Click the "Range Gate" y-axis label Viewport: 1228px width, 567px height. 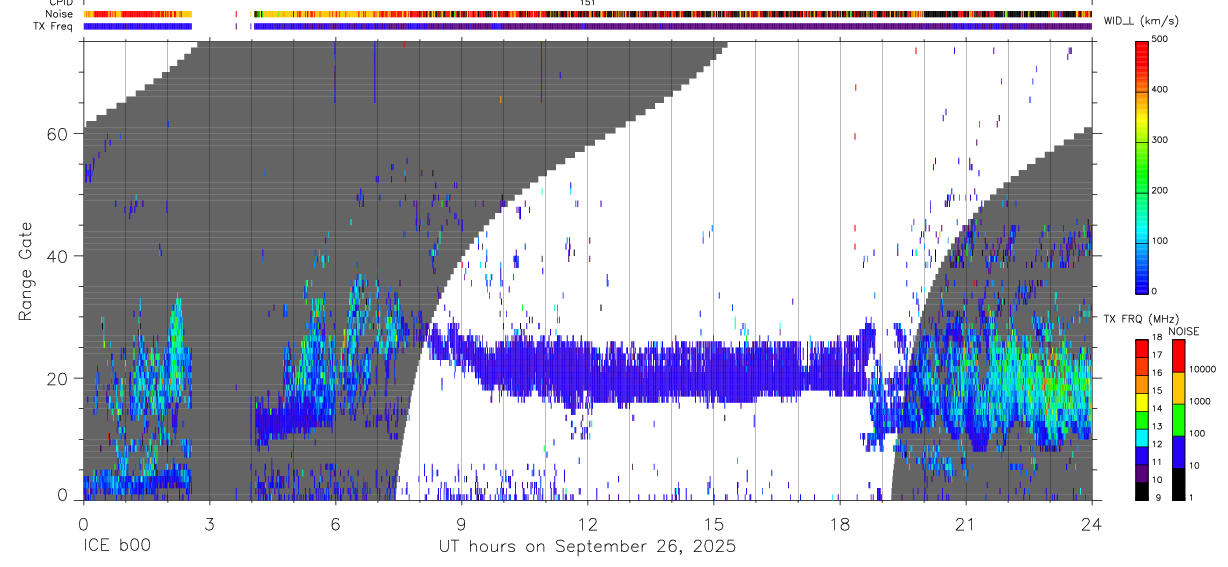[27, 270]
